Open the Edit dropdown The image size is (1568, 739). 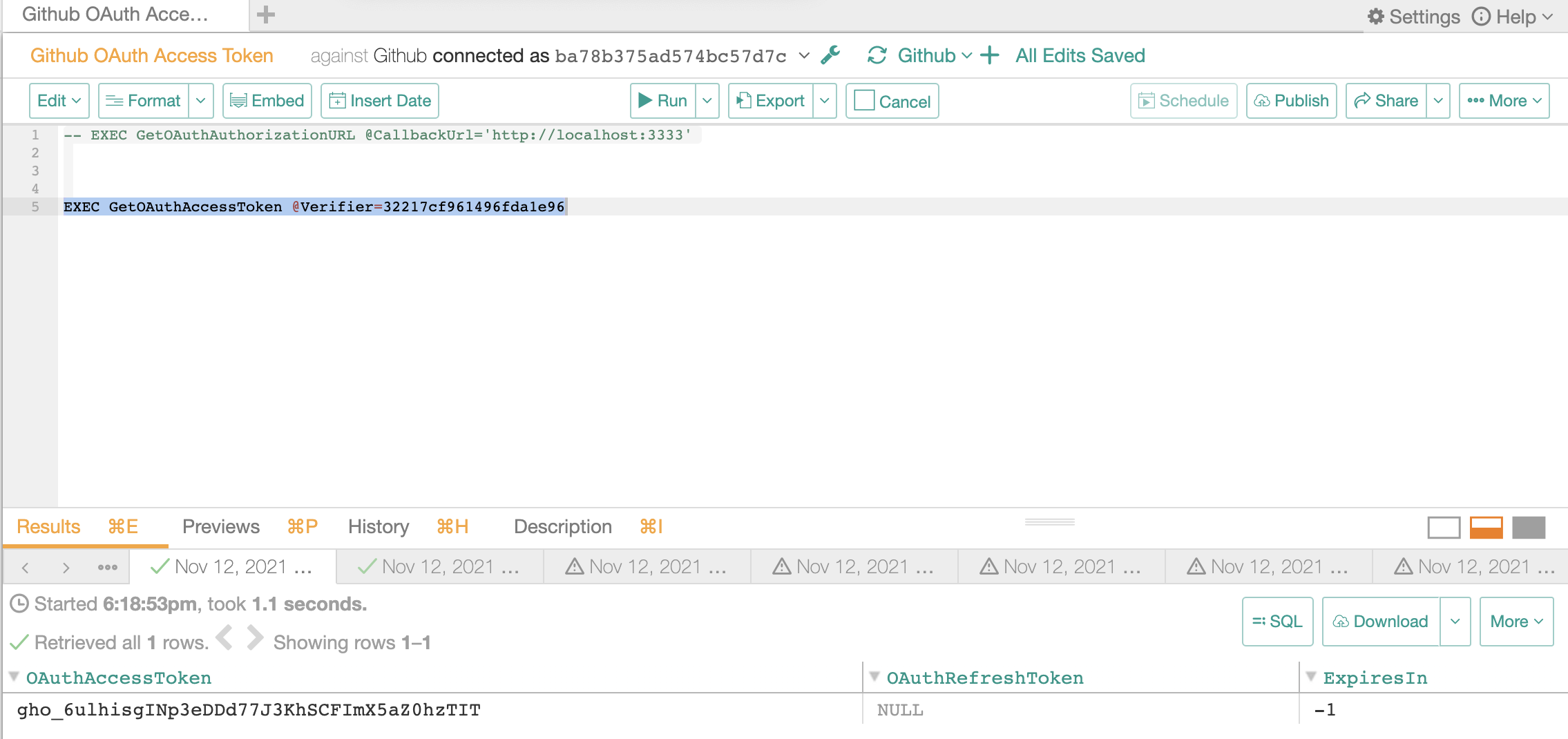pyautogui.click(x=59, y=101)
